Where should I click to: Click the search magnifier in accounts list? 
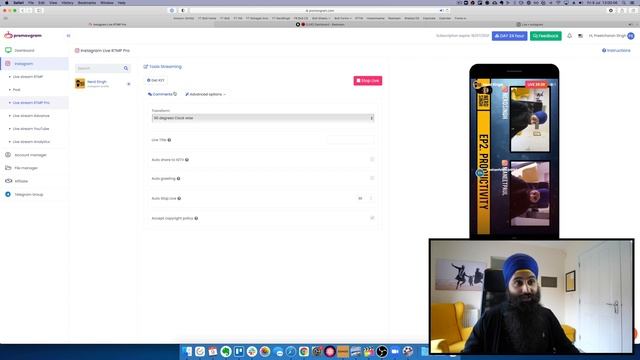tap(126, 68)
